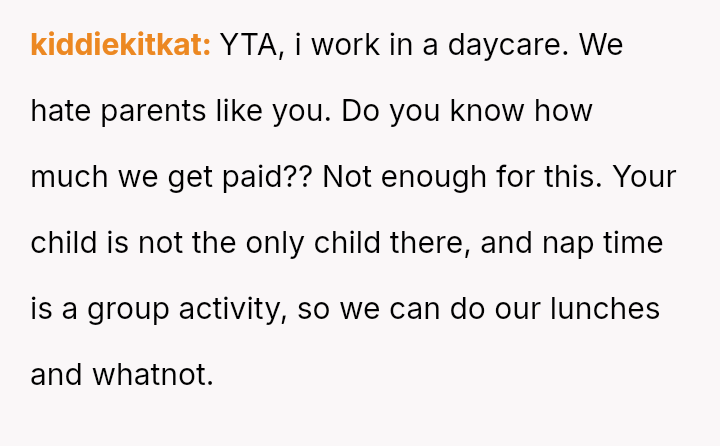Viewport: 720px width, 446px height.
Task: Click the phrase "Do you know how"
Action: tap(467, 111)
